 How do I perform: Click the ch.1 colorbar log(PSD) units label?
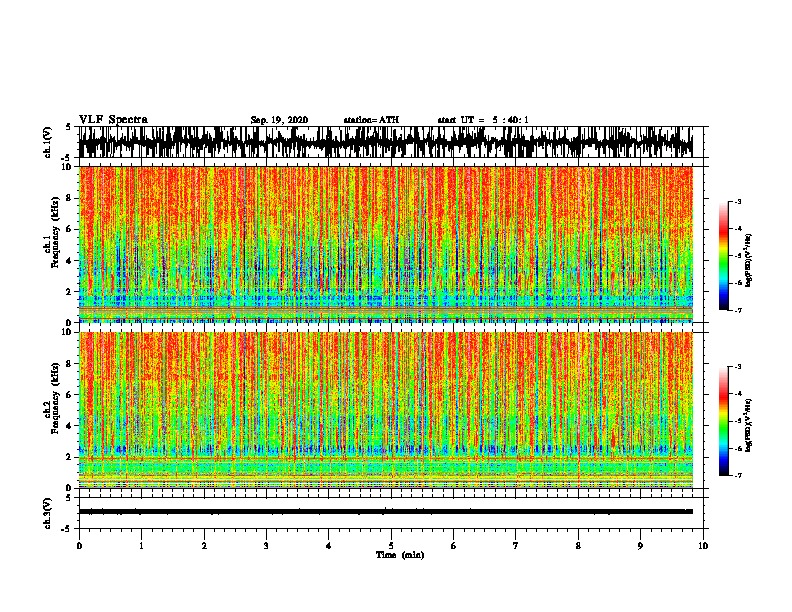[x=749, y=261]
